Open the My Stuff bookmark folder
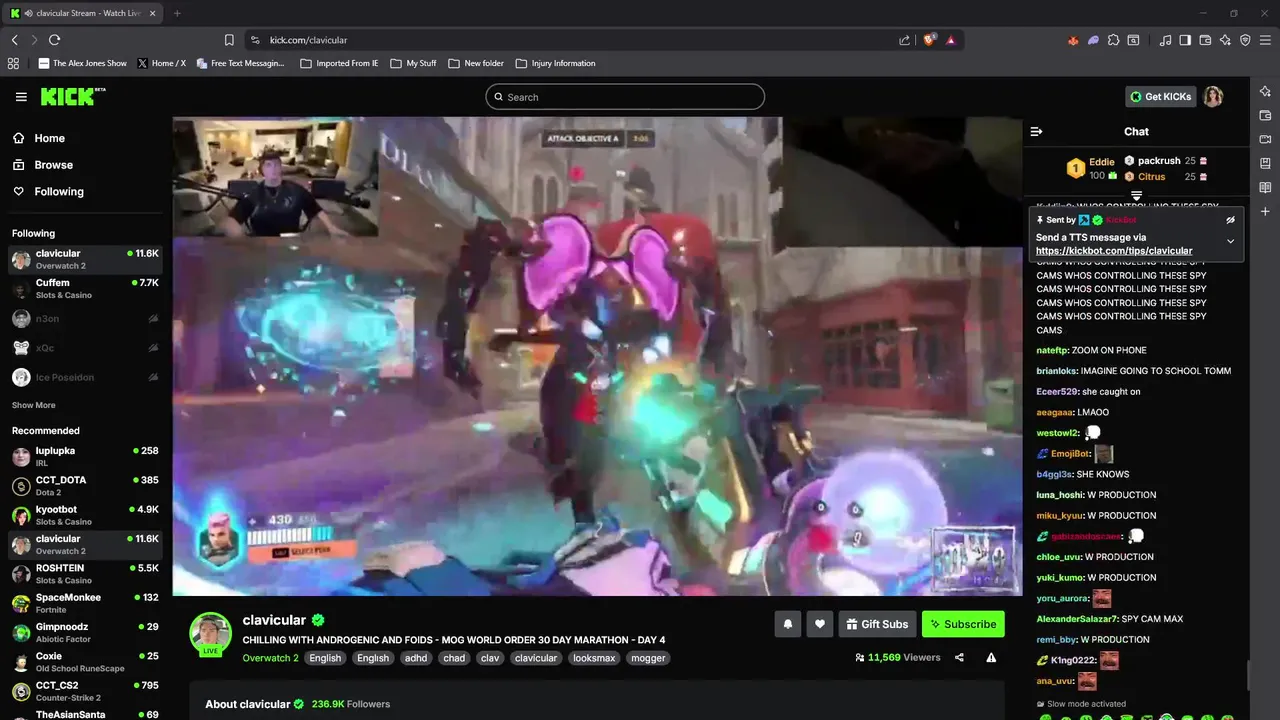The image size is (1280, 720). 413,63
